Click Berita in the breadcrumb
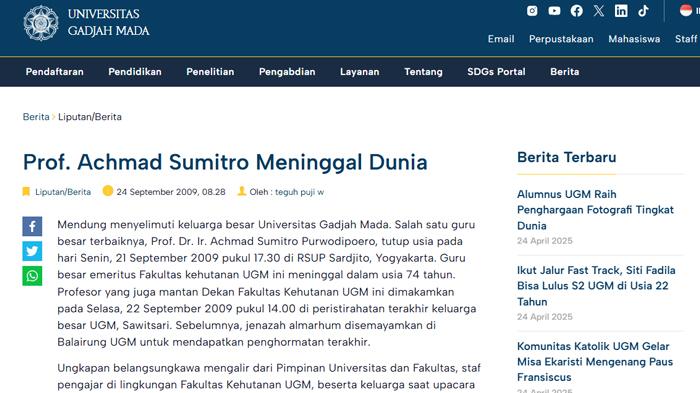 [x=36, y=117]
